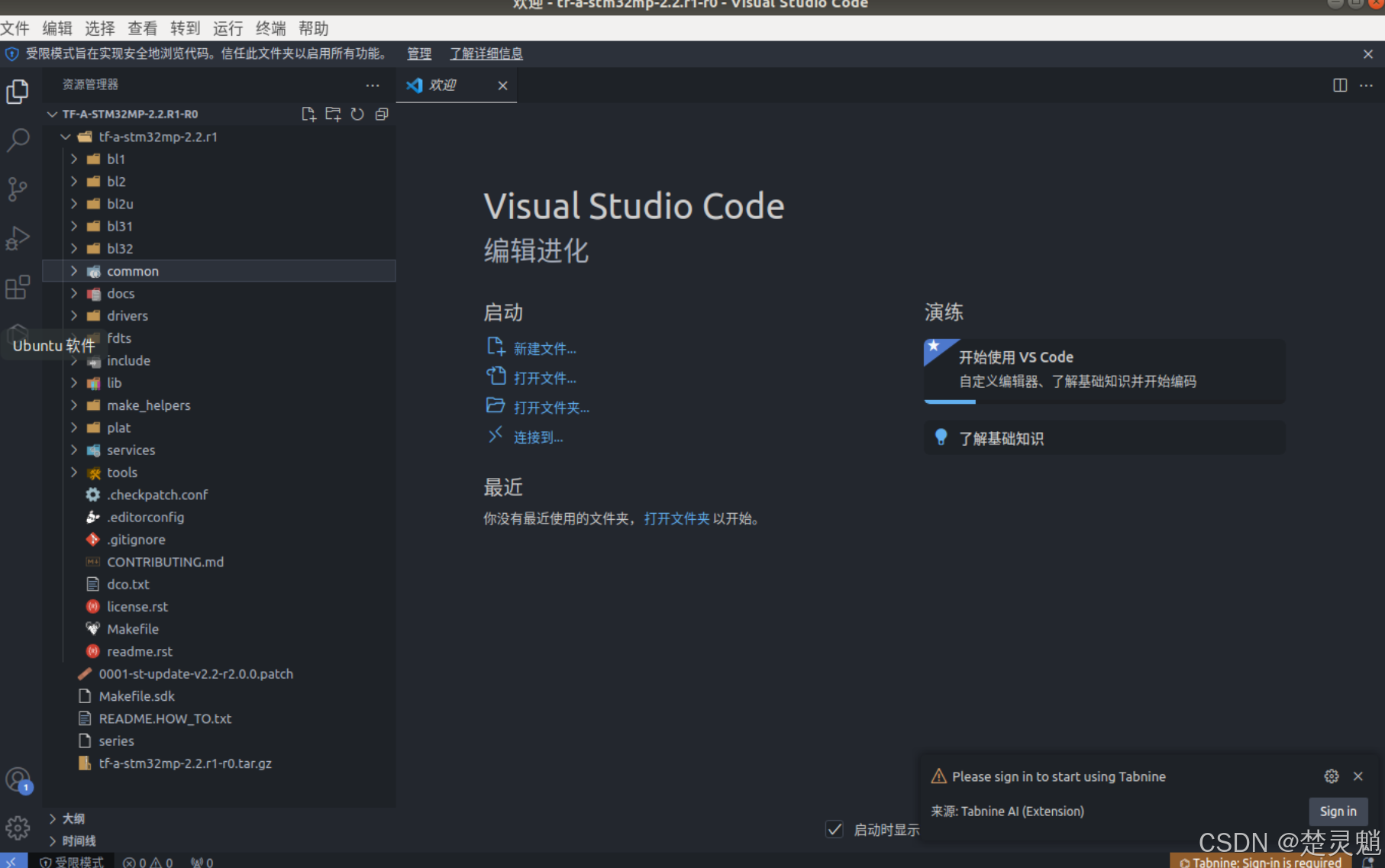The width and height of the screenshot is (1385, 868).
Task: Click Tabnine sign-in required status item
Action: coord(1261,862)
